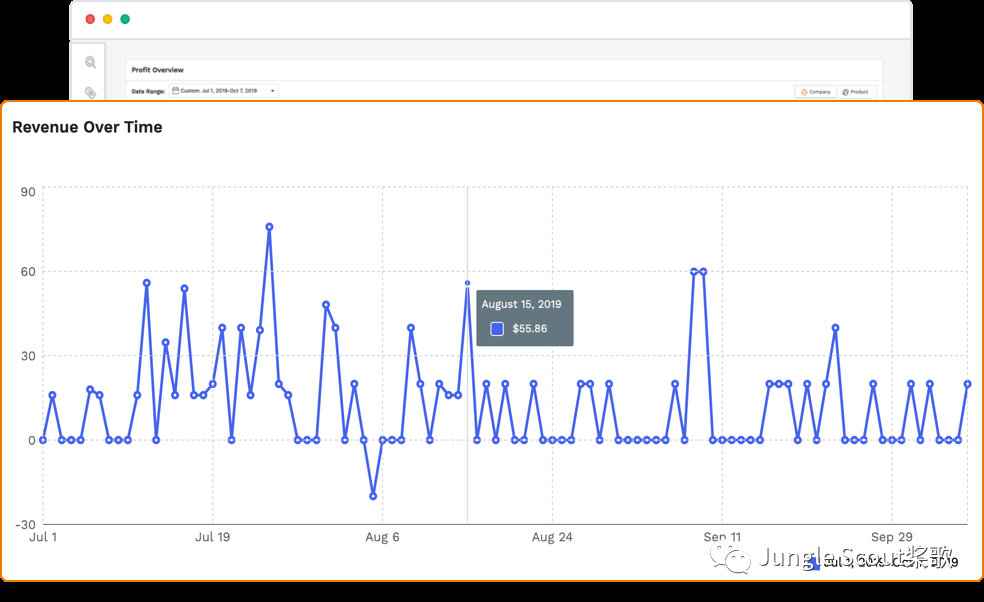Click the green window maximize button
Image resolution: width=984 pixels, height=602 pixels.
point(125,19)
